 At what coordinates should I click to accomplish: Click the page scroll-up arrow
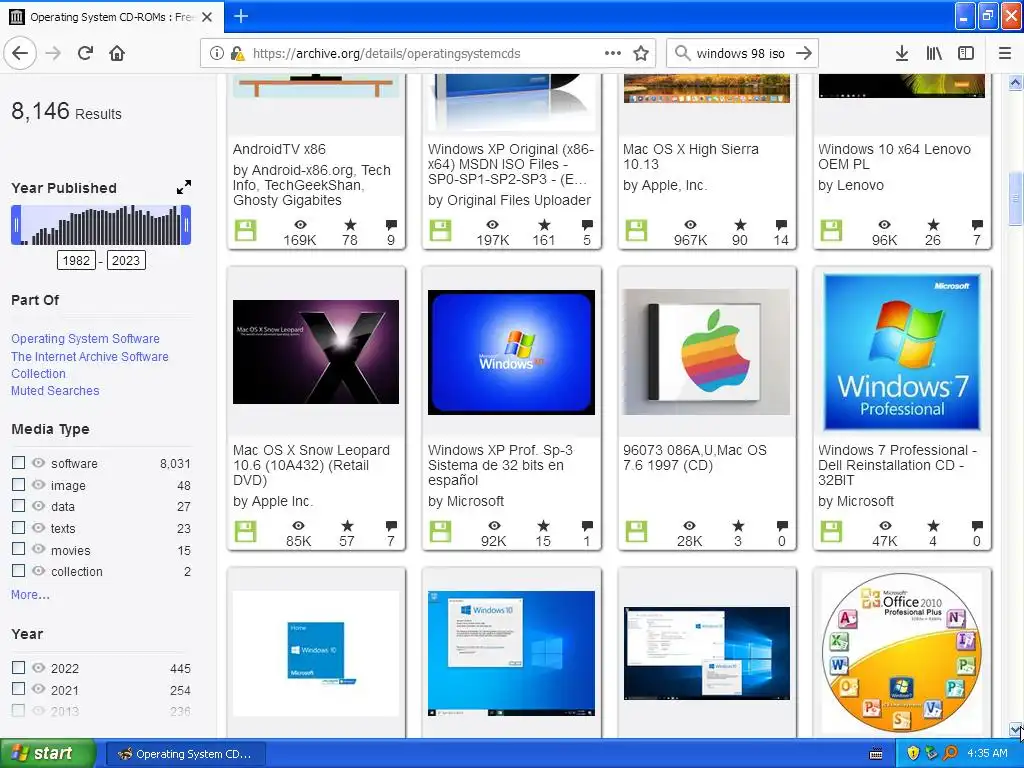tap(1015, 83)
